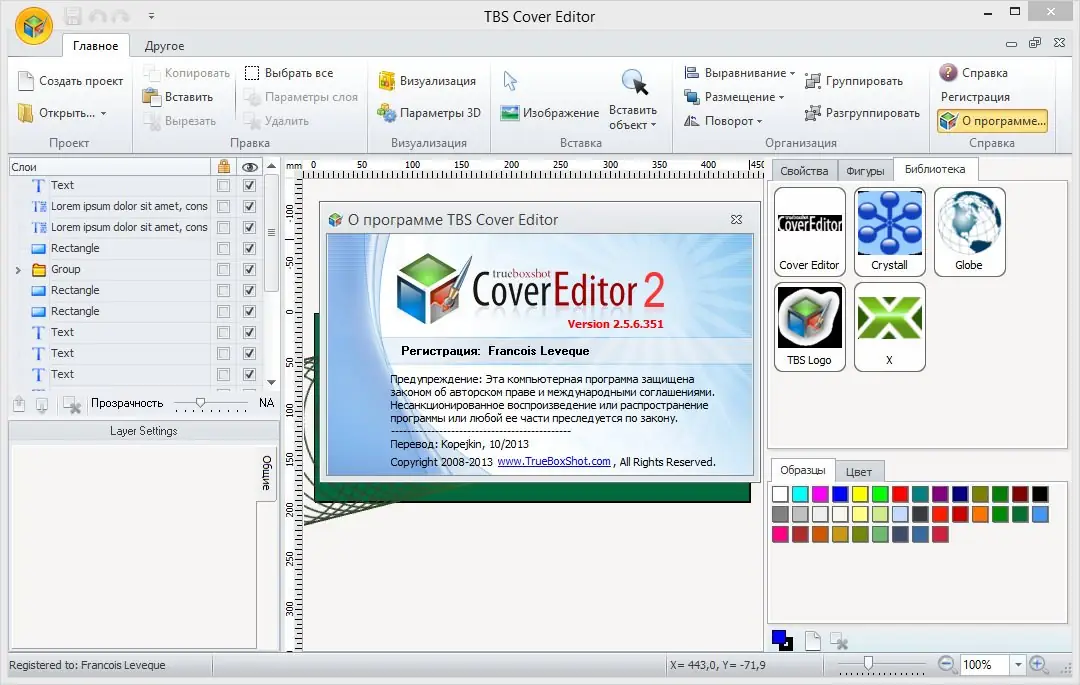Toggle lock checkbox of first Text layer

[223, 185]
